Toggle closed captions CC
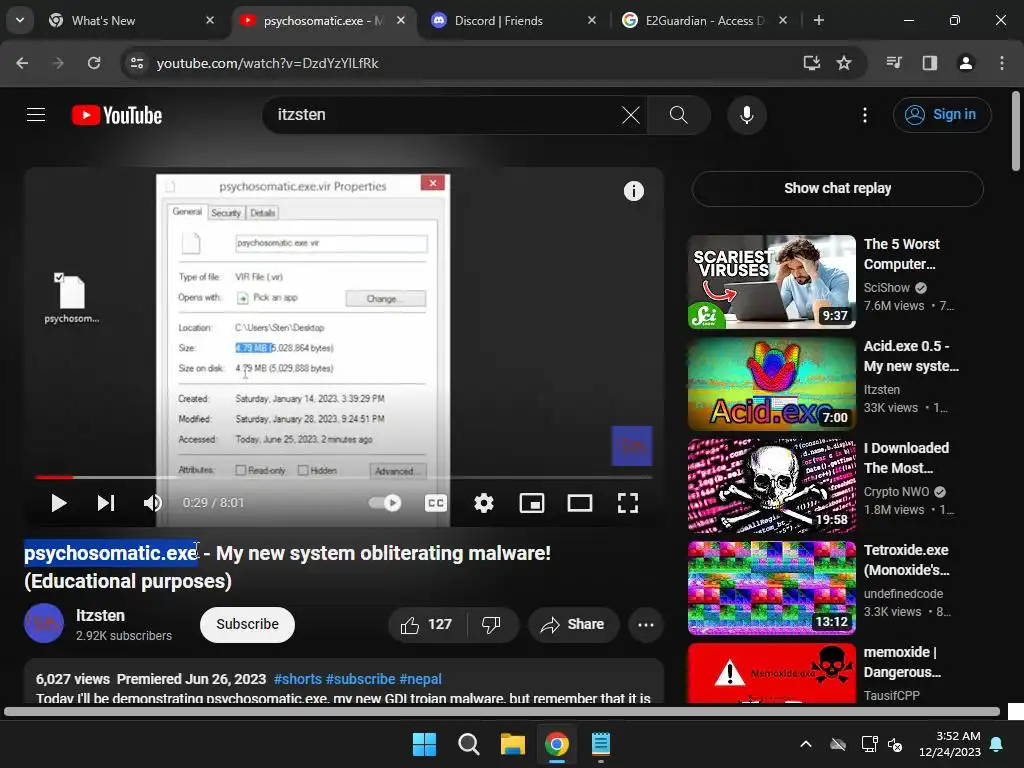 pos(436,503)
